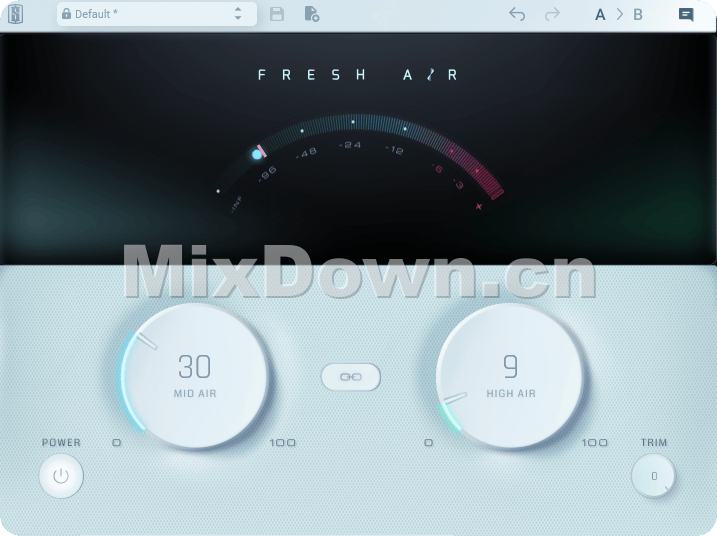
Task: Copy A settings to B arrow
Action: pyautogui.click(x=619, y=14)
